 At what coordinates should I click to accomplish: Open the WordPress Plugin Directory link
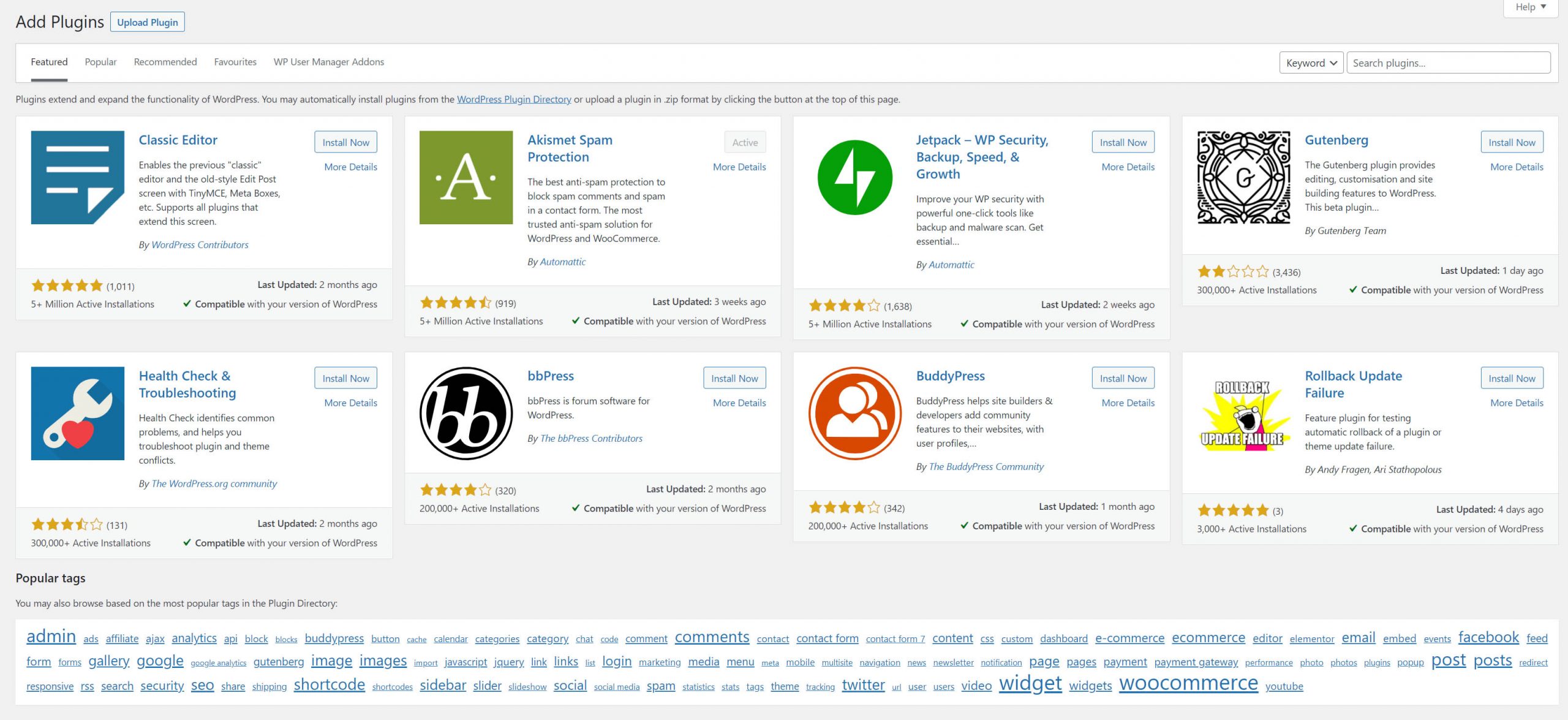point(514,99)
